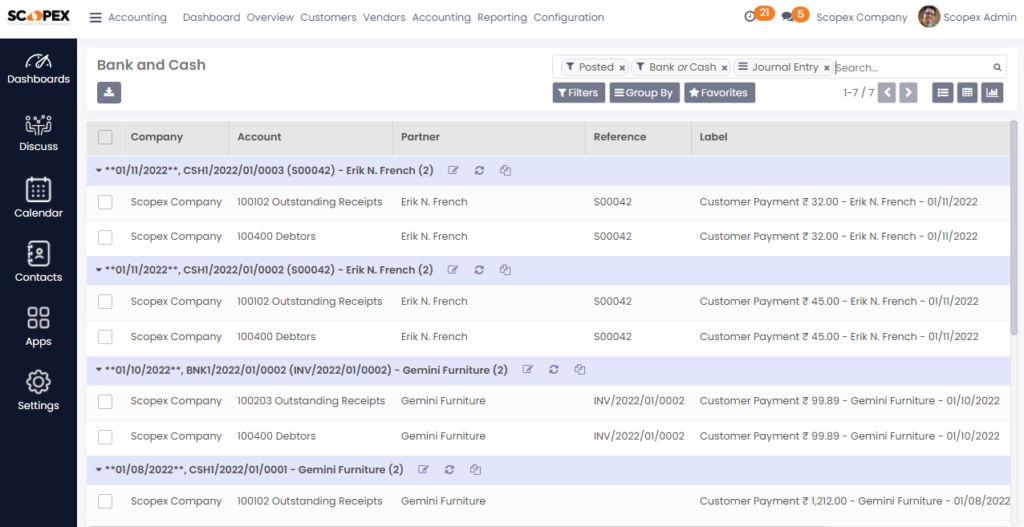This screenshot has height=527, width=1024.
Task: Open the Dashboards sidebar icon
Action: [39, 69]
